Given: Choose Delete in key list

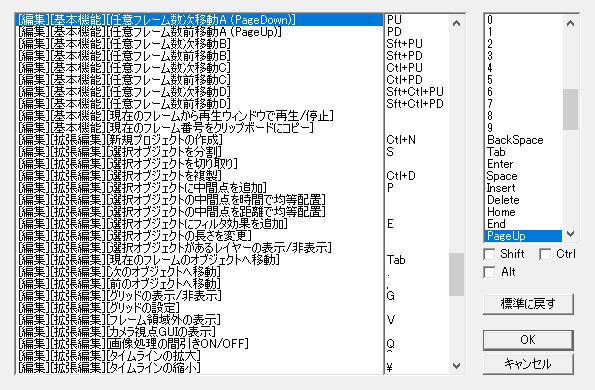Looking at the screenshot, I should (524, 200).
